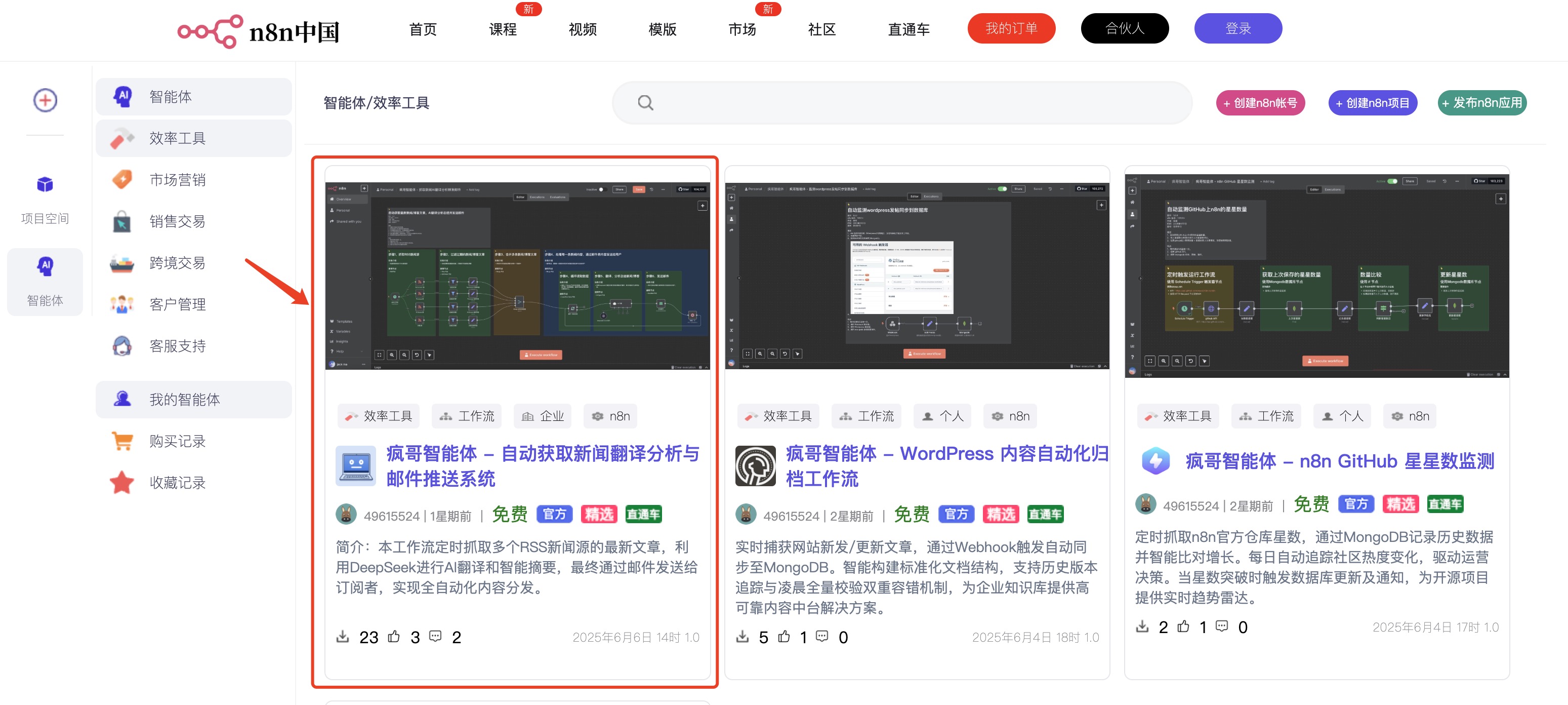The width and height of the screenshot is (1568, 705).
Task: Select 智能体 category in sidebar
Action: (x=193, y=97)
